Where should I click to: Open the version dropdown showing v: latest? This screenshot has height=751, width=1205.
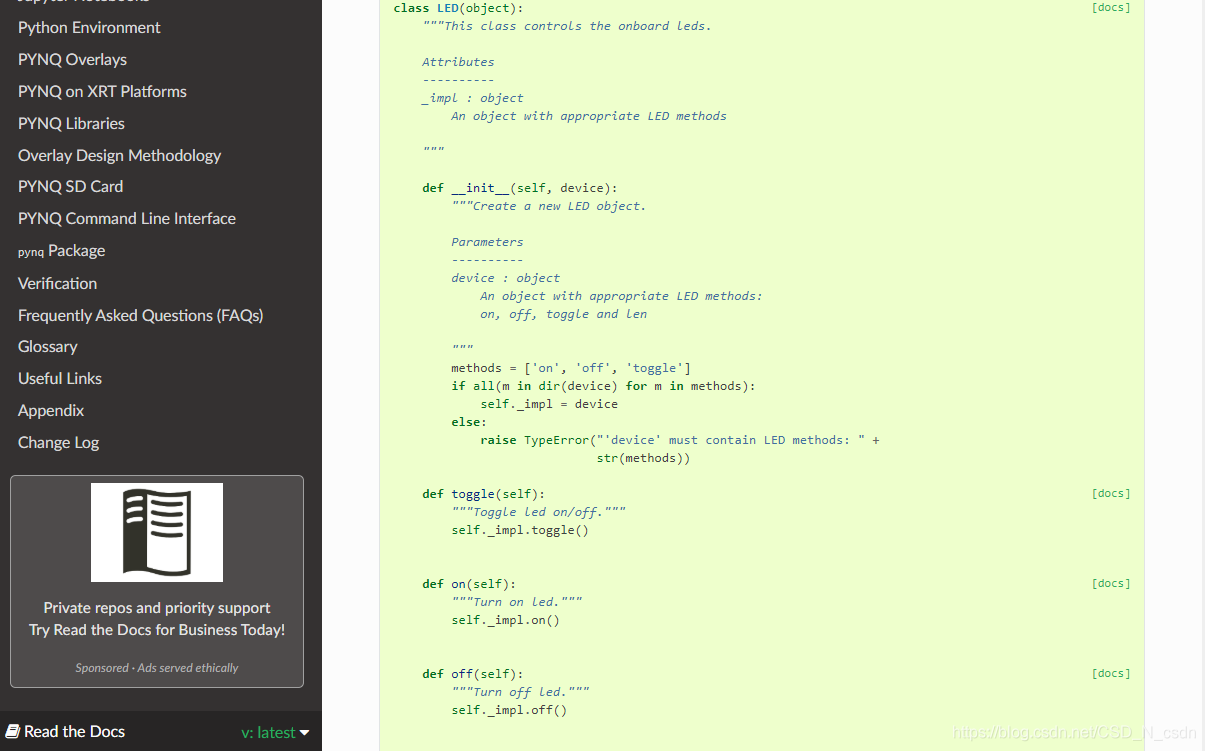tap(275, 732)
